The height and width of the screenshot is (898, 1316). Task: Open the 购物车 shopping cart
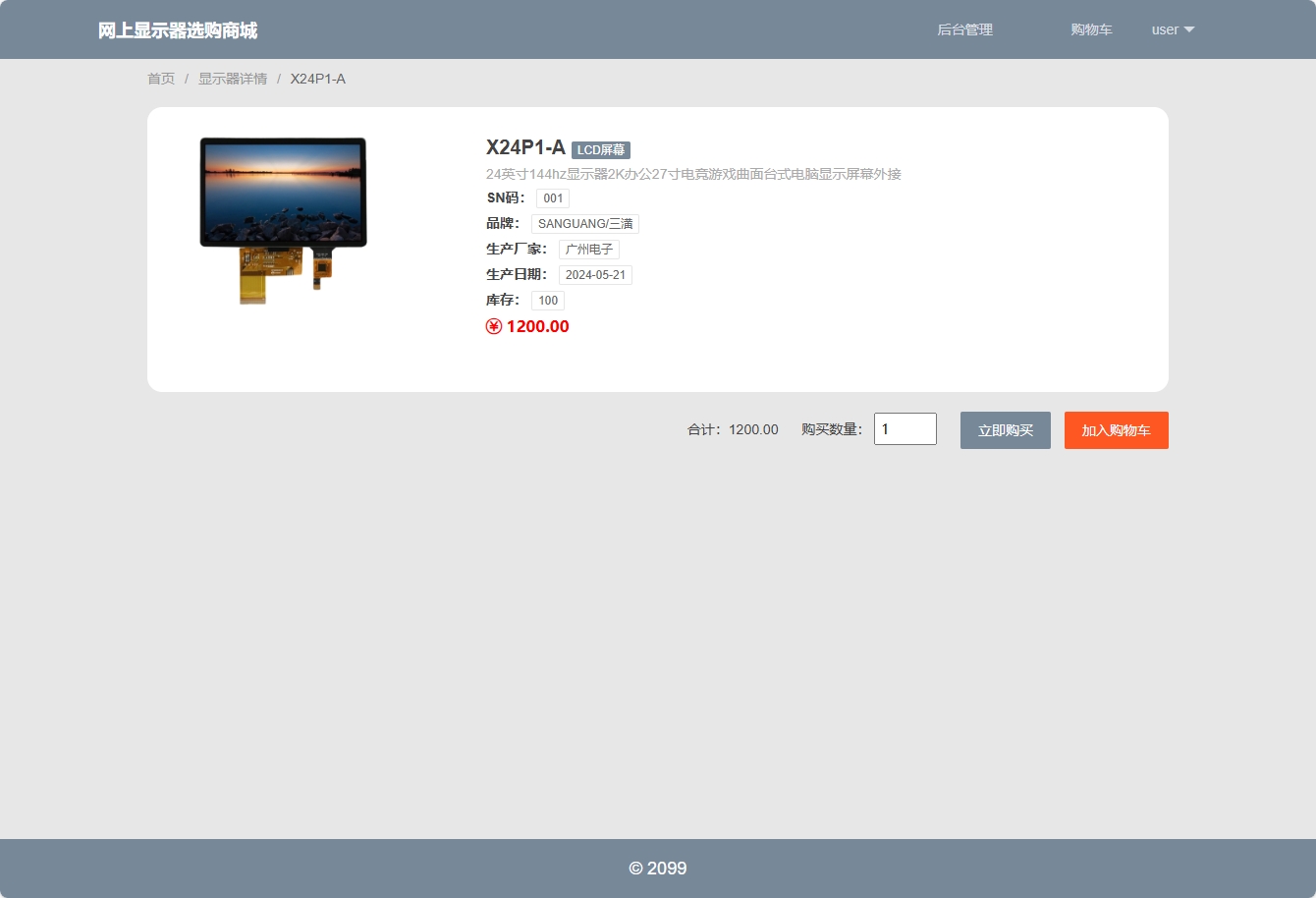[1091, 29]
